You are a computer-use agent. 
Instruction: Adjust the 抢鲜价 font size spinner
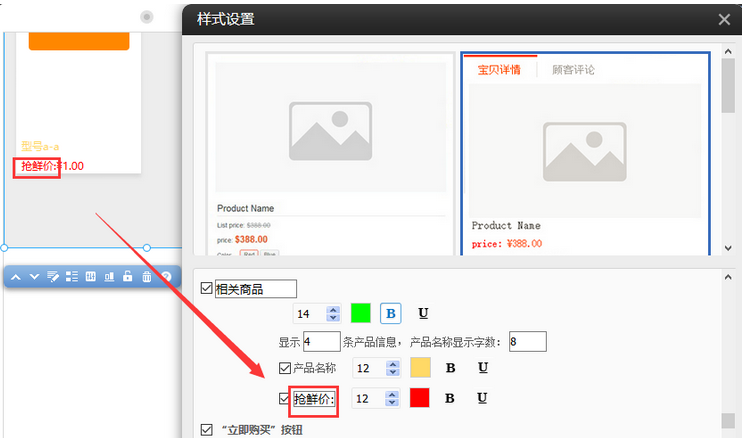(x=392, y=399)
